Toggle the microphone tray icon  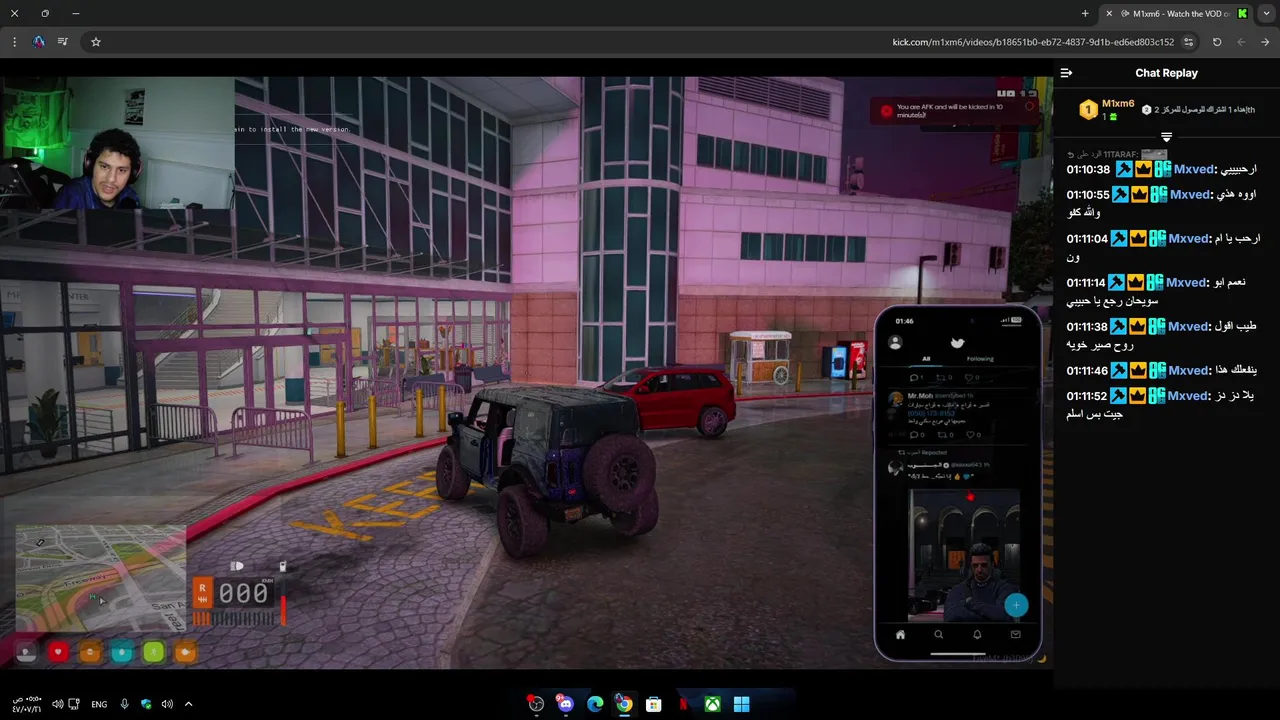click(124, 704)
